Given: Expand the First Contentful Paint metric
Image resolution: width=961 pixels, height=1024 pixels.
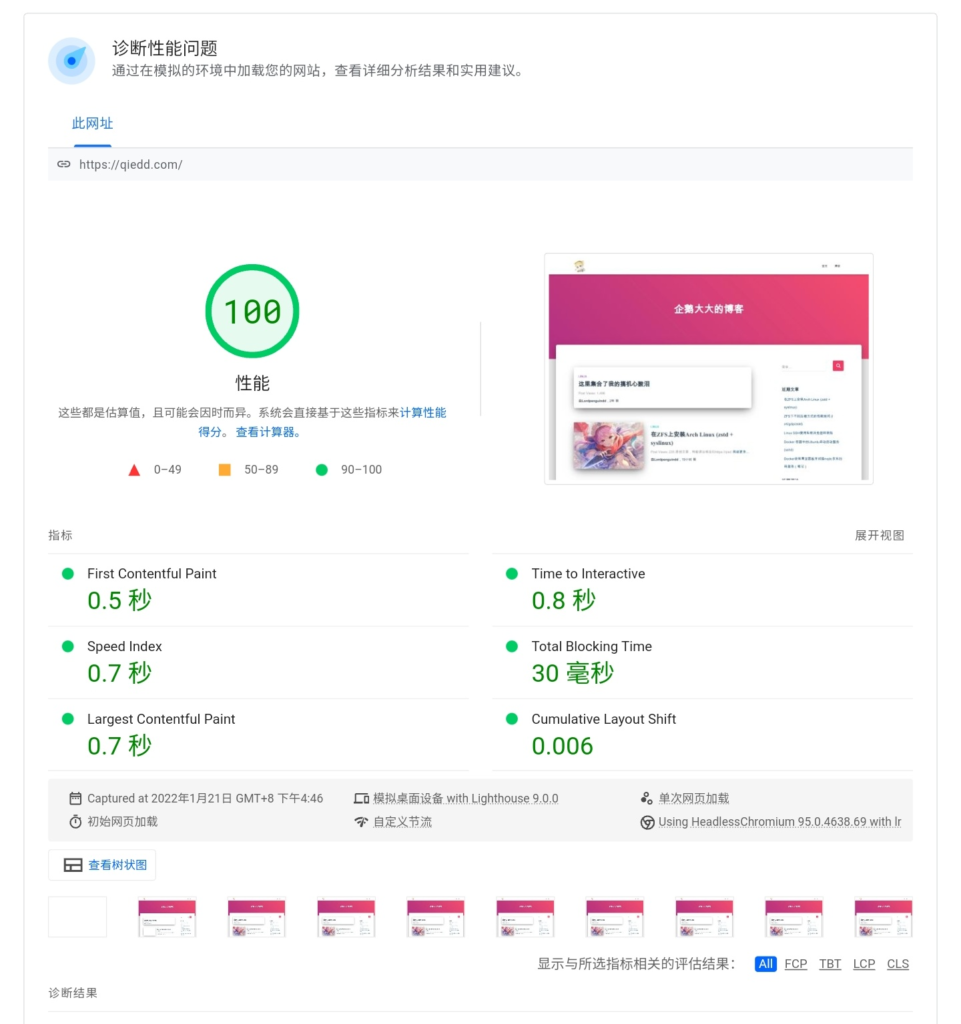Looking at the screenshot, I should [151, 574].
